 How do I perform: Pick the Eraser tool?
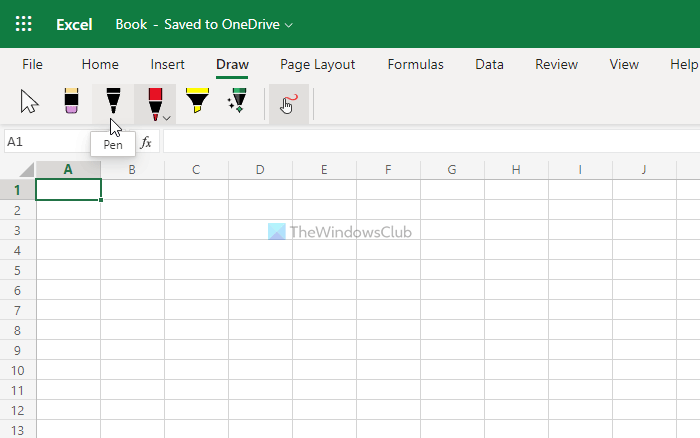point(71,101)
